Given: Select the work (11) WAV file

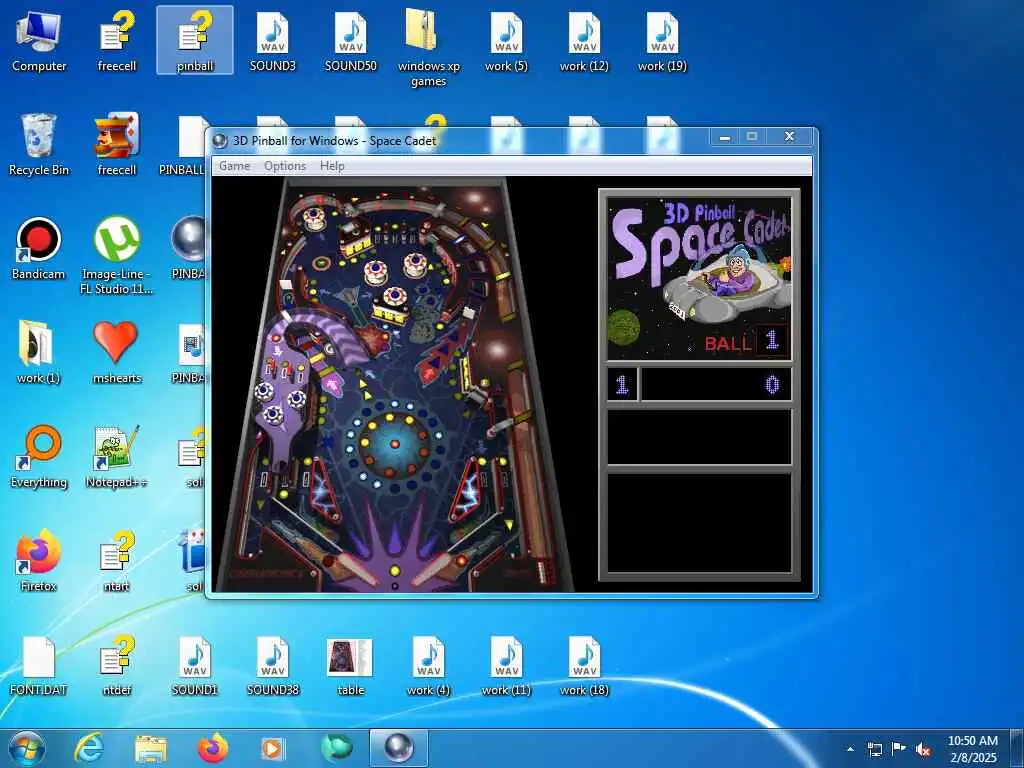Looking at the screenshot, I should tap(506, 665).
